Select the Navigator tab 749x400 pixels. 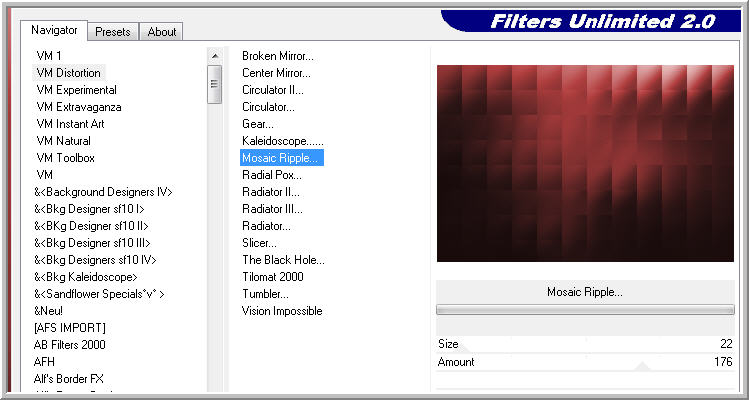coord(54,31)
